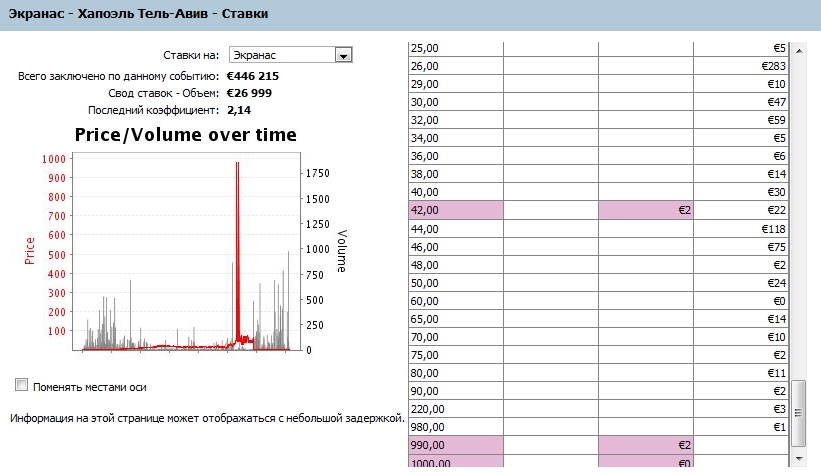Tick the Поменять местами оси checkbox
Image resolution: width=821 pixels, height=475 pixels.
click(x=21, y=385)
